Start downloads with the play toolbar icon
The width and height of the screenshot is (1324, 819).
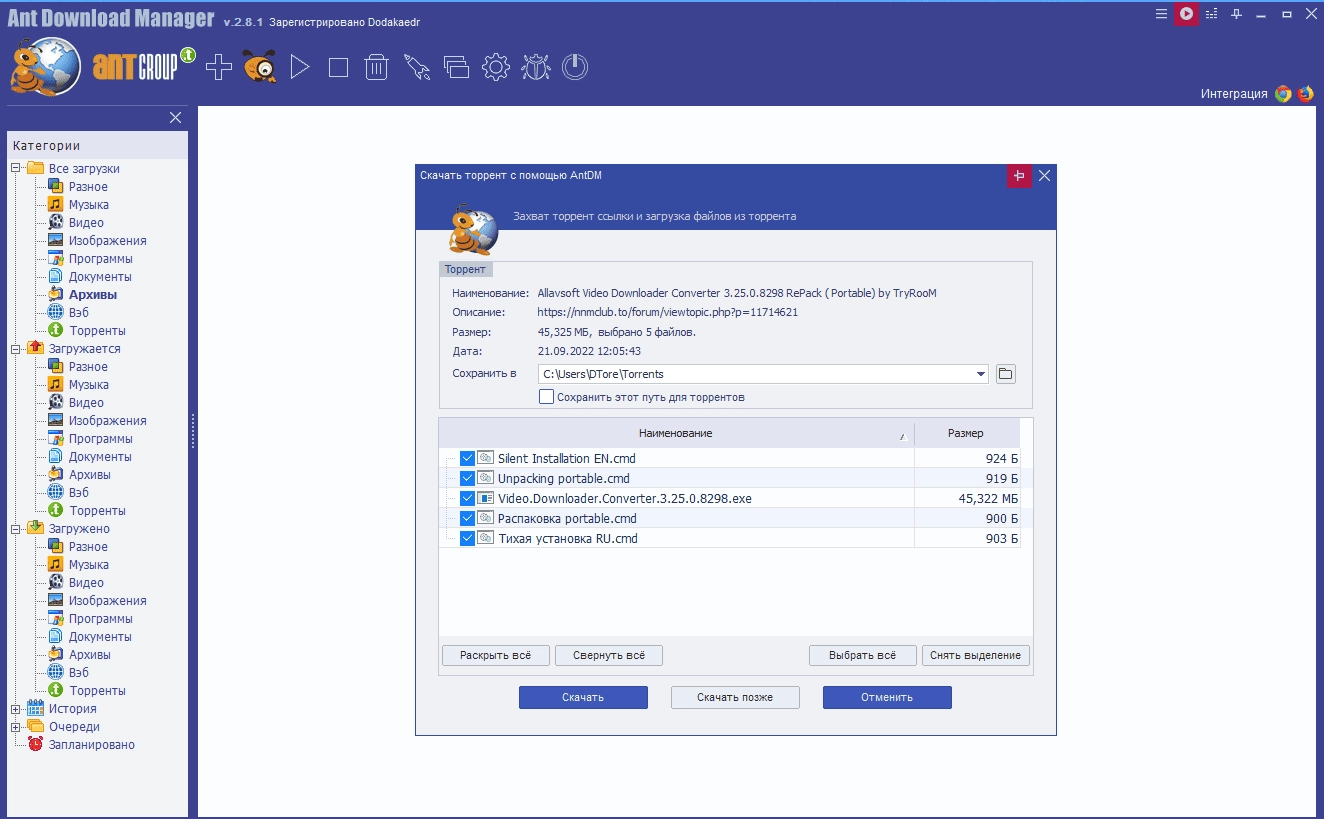click(300, 67)
